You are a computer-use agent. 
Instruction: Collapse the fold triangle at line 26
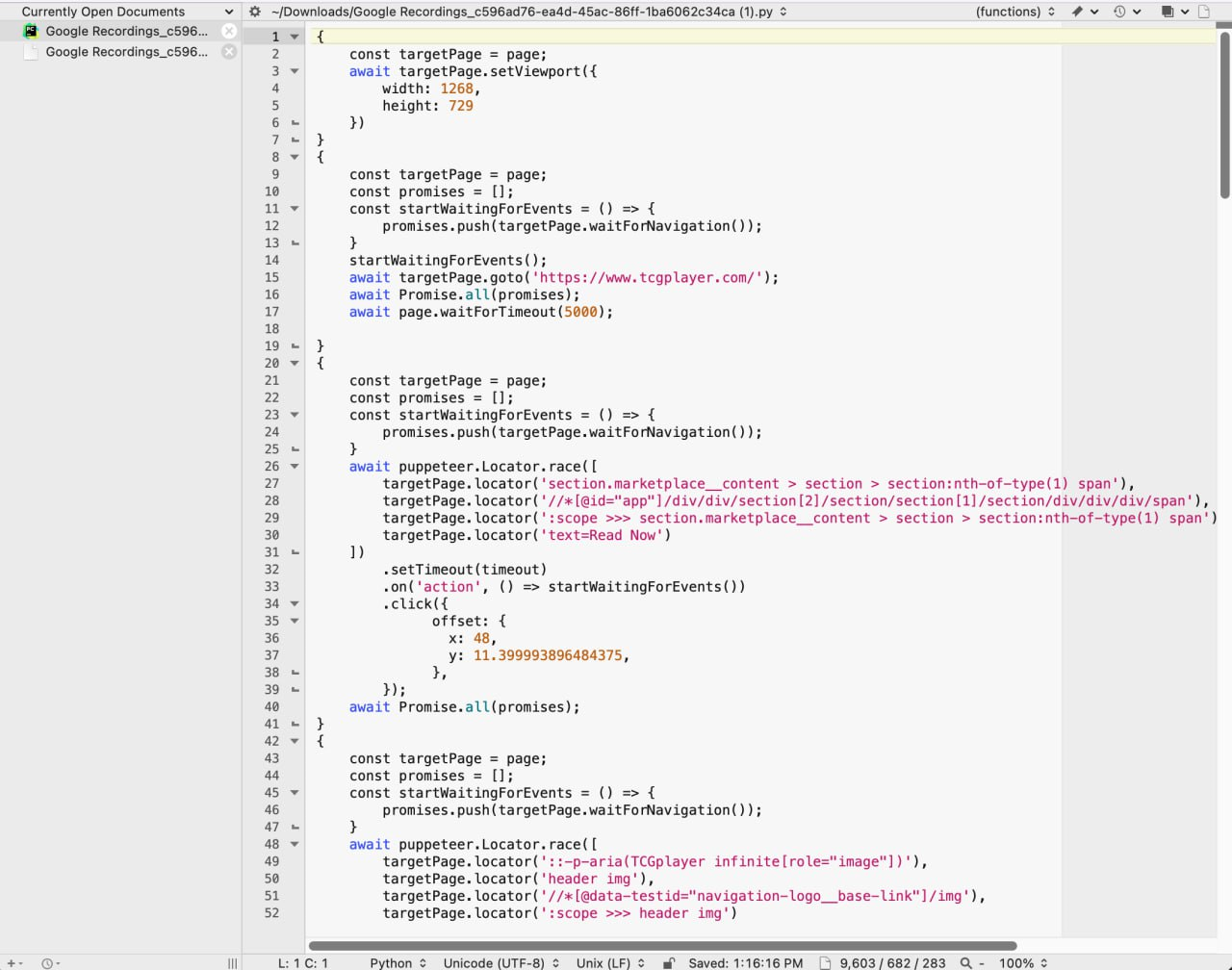pos(295,467)
